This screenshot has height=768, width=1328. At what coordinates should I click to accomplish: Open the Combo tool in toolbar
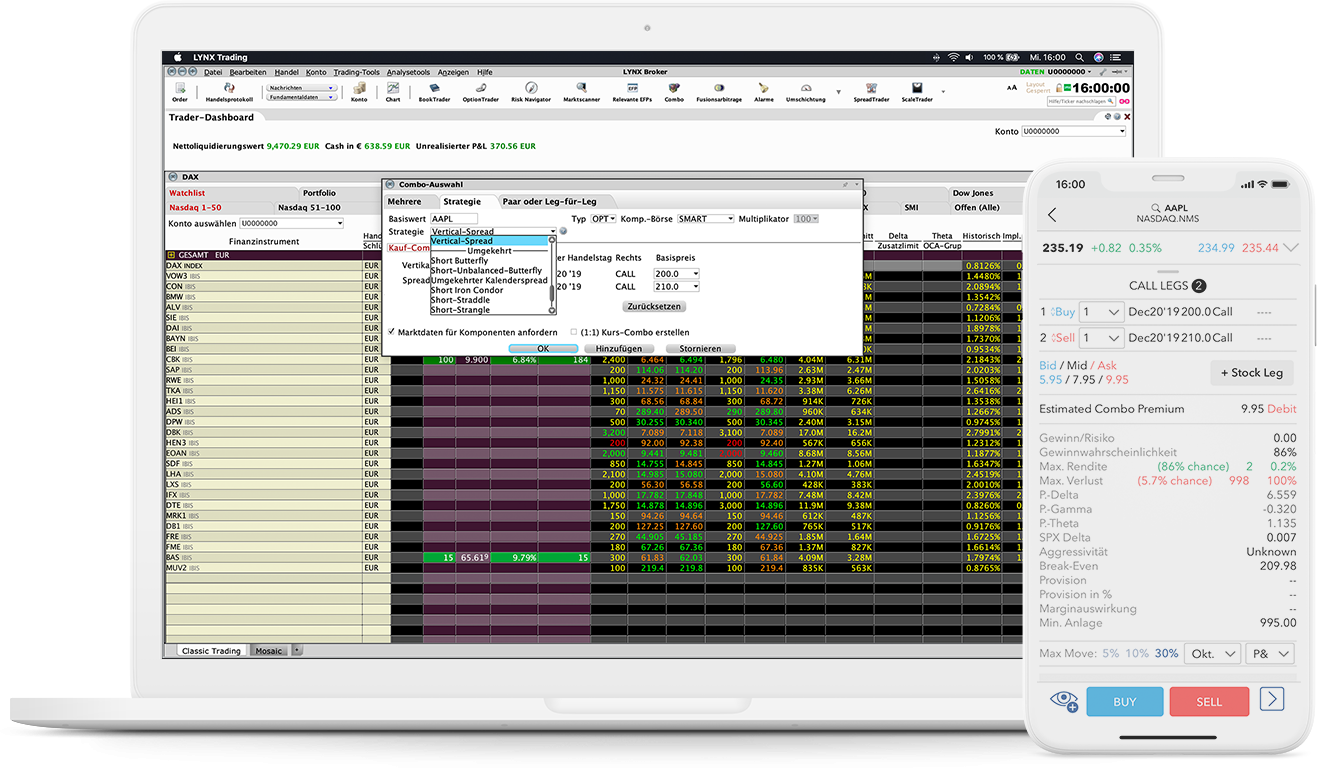tap(674, 92)
